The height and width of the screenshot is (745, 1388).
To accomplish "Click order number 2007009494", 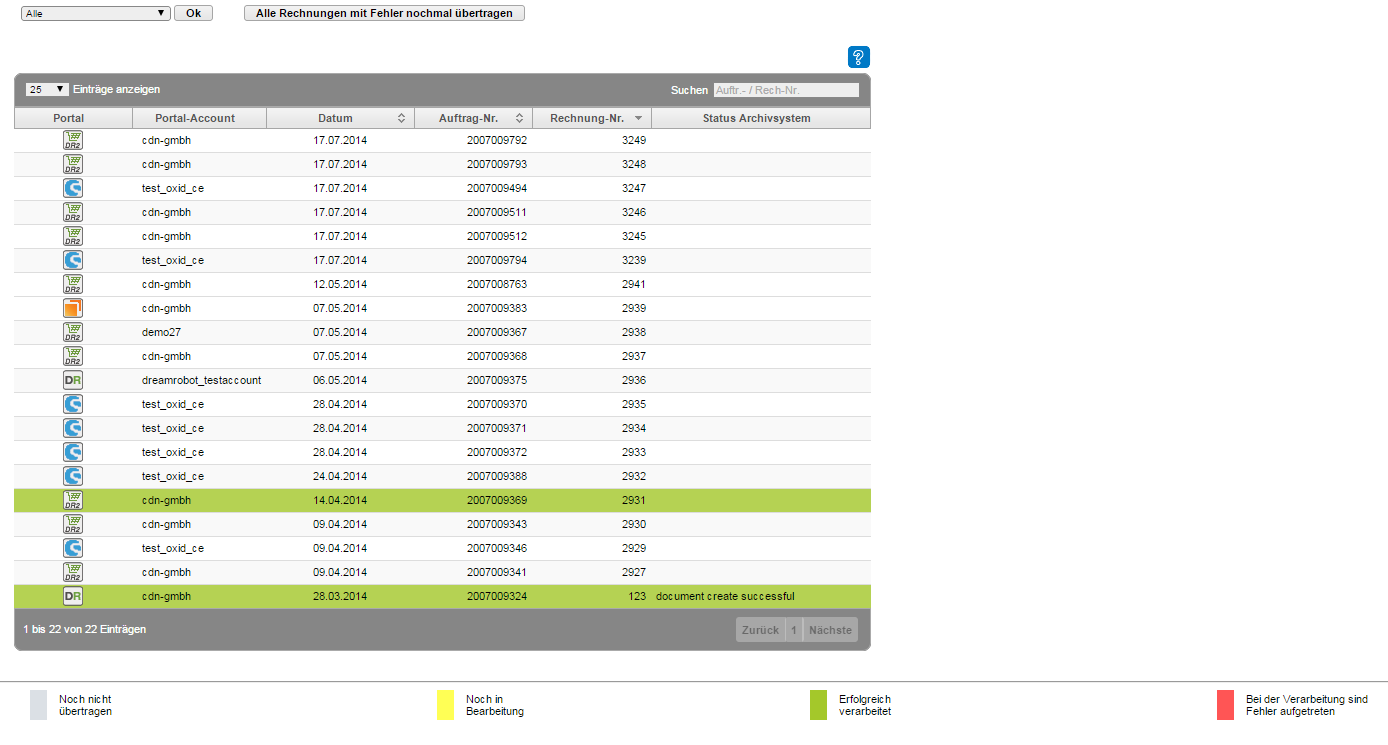I will pos(497,188).
